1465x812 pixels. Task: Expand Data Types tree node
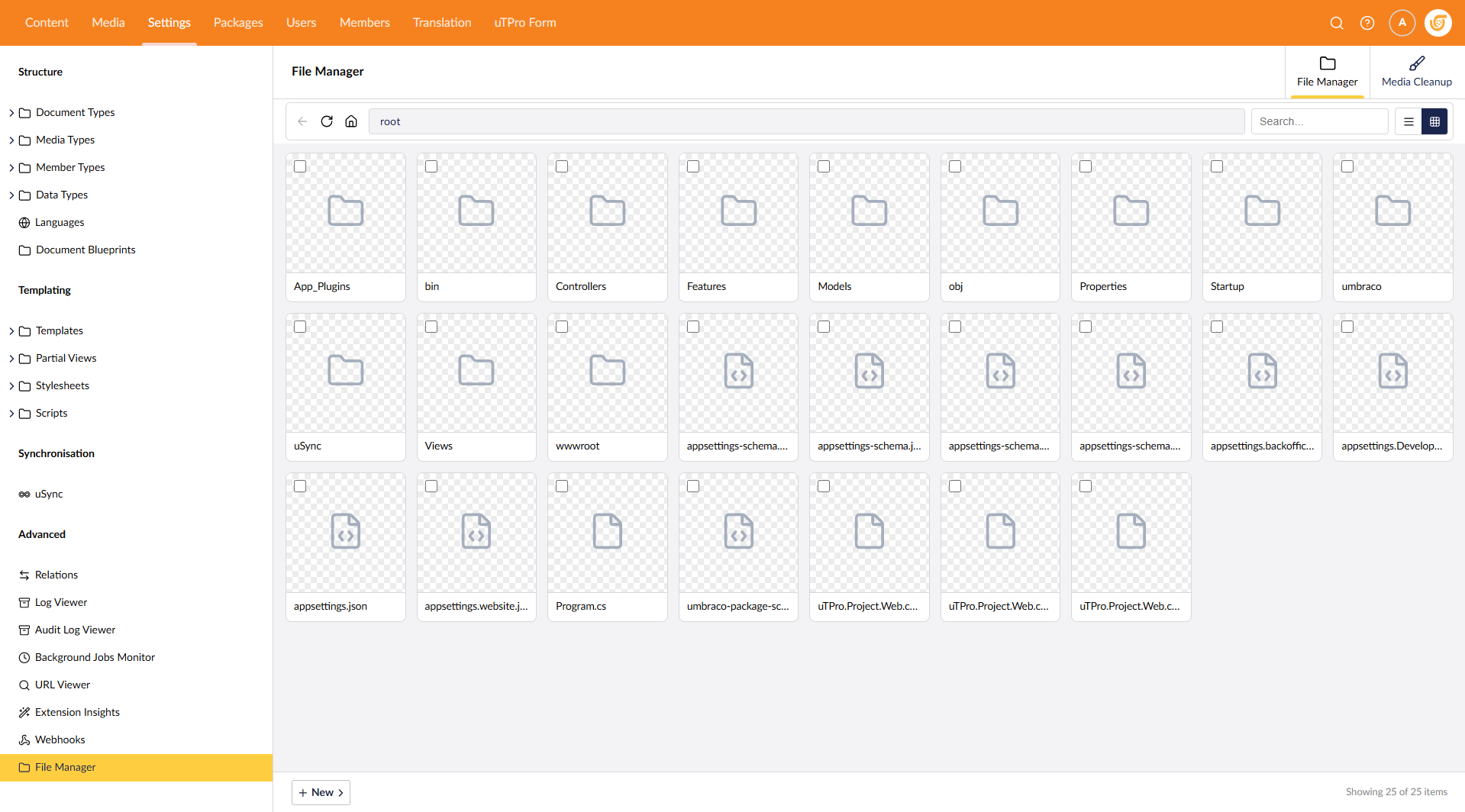coord(11,195)
